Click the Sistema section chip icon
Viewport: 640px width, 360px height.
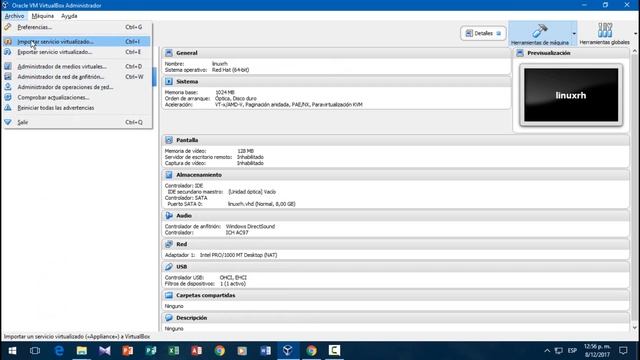tap(169, 82)
